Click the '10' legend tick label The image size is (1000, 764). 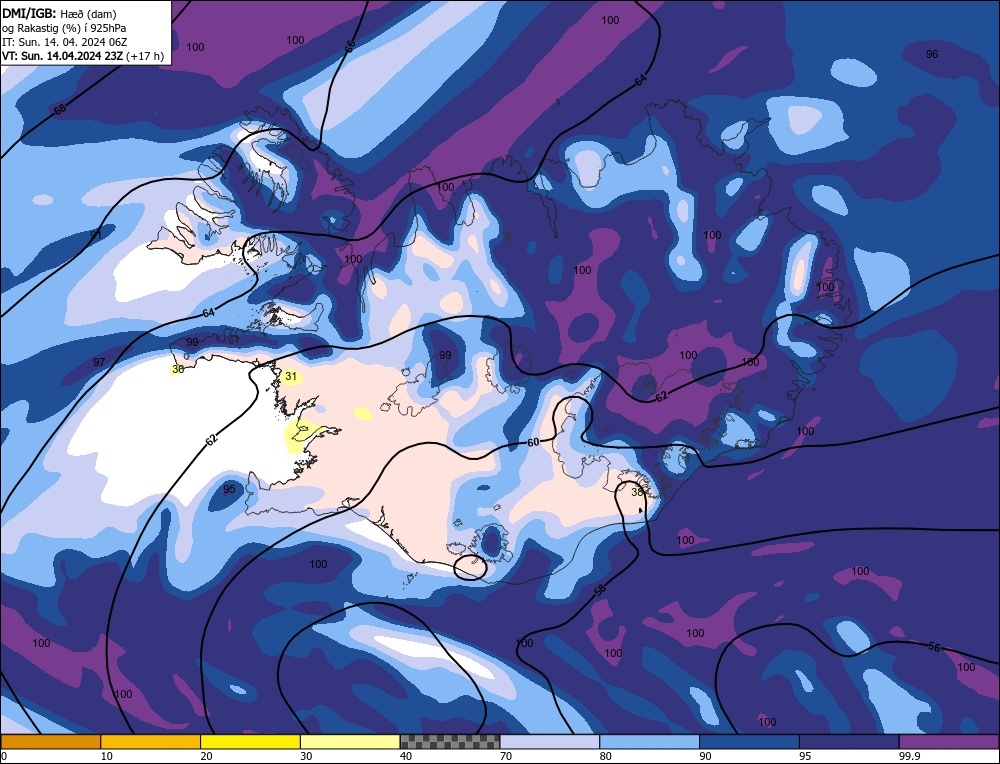(107, 756)
